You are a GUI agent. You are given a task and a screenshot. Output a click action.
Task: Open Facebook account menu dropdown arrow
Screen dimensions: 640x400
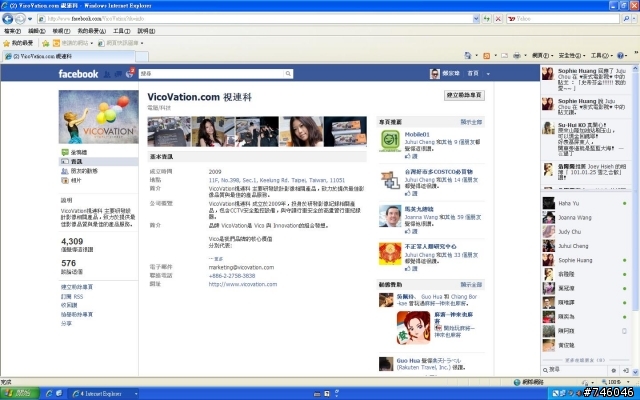tap(488, 74)
